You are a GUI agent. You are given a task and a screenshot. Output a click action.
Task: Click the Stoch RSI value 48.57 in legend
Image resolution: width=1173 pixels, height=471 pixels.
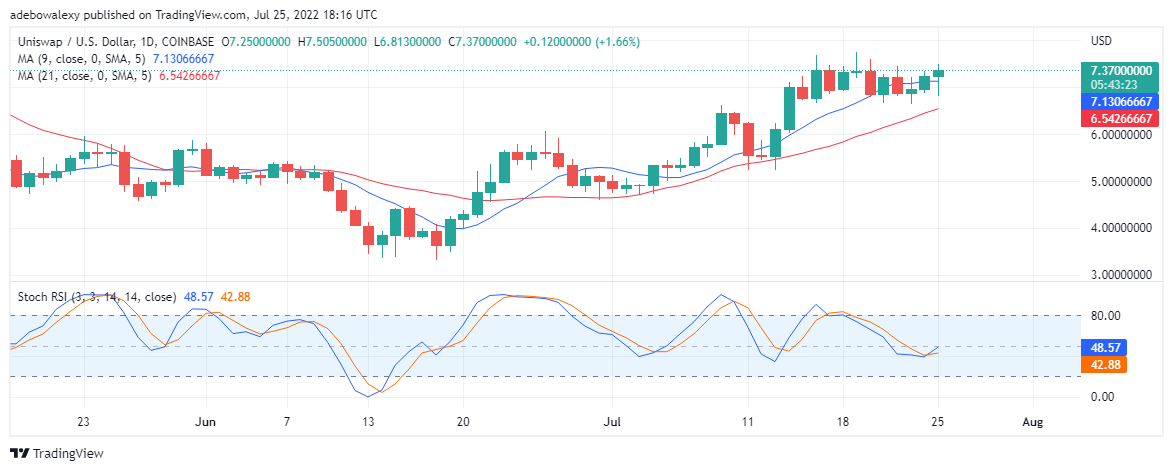pos(197,297)
